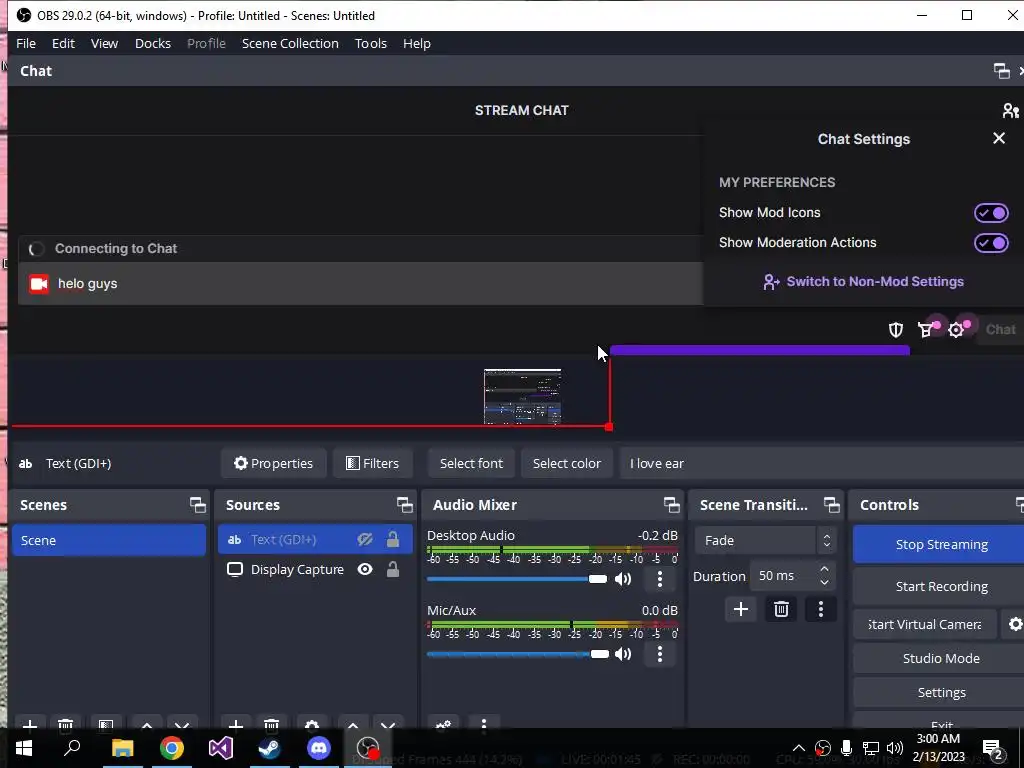Open Steam from the taskbar

pyautogui.click(x=270, y=748)
